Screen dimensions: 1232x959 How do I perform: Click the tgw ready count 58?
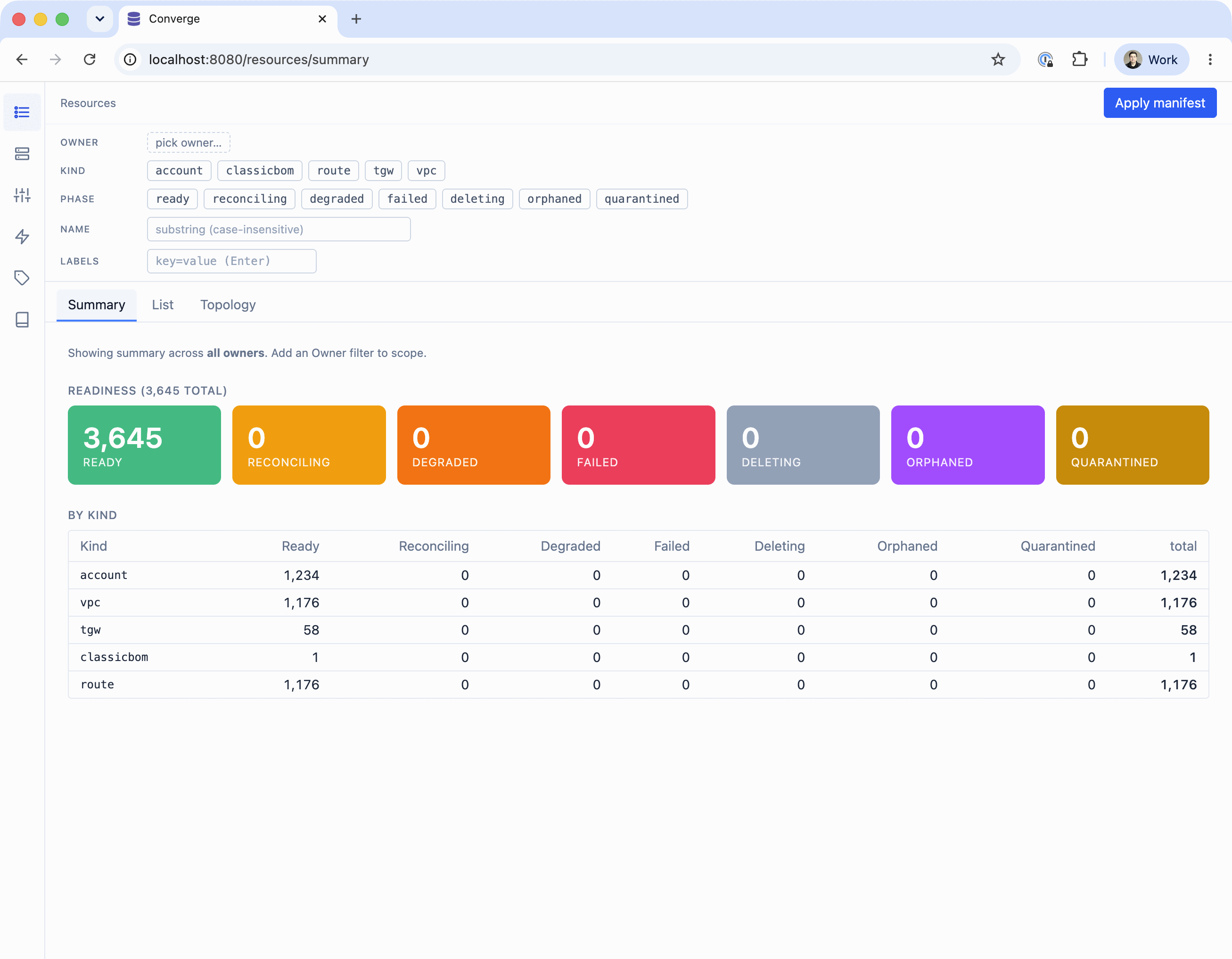coord(312,630)
